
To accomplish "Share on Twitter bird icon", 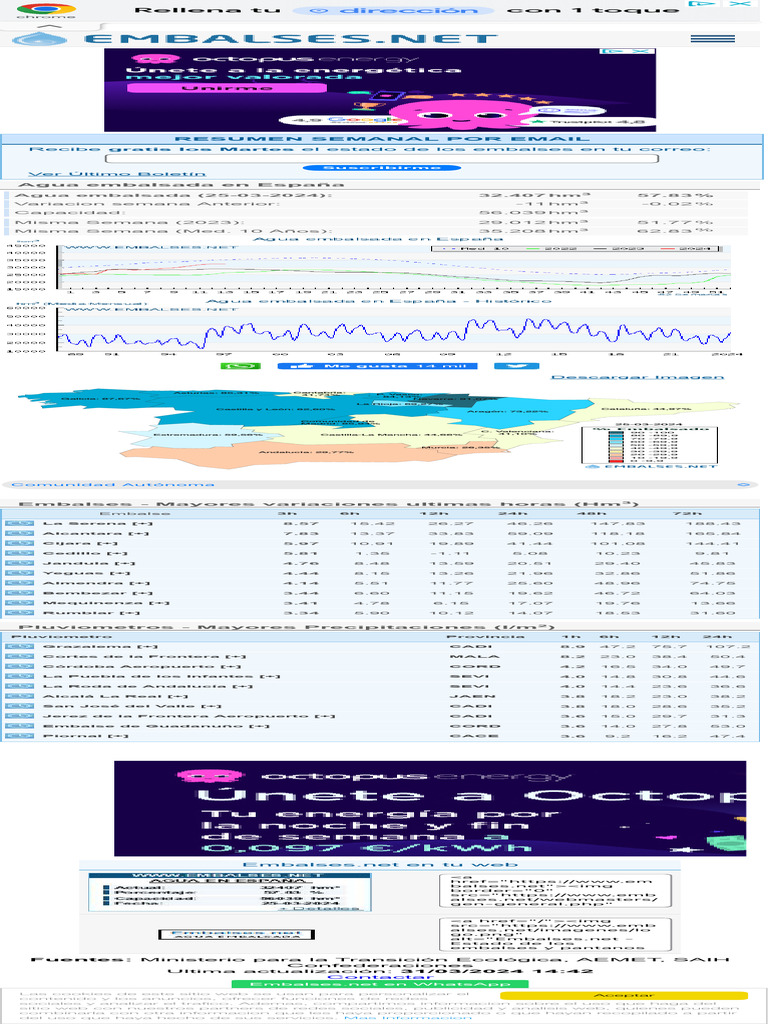I will pos(517,366).
